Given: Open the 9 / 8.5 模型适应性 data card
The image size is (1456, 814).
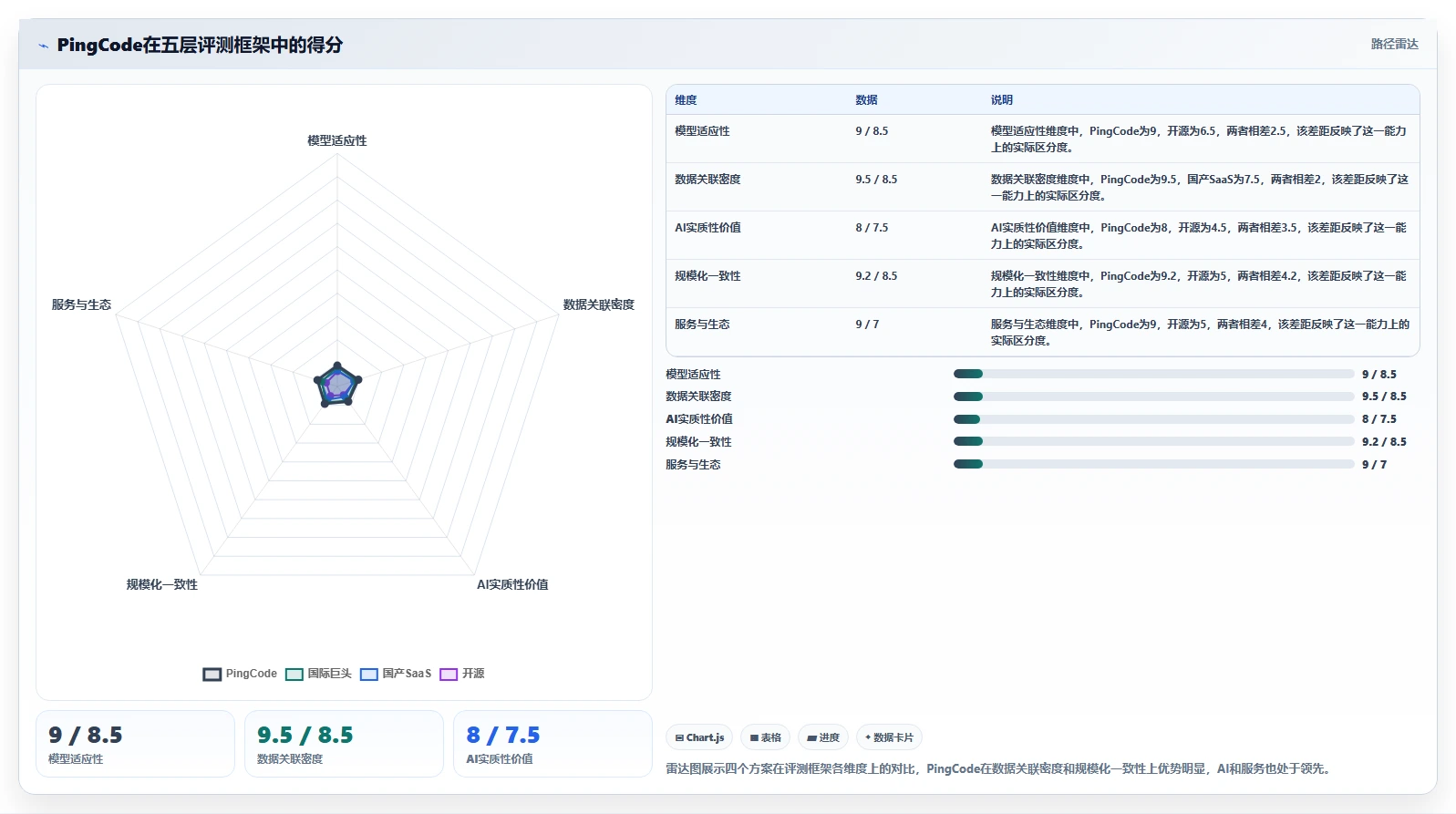Looking at the screenshot, I should click(135, 744).
